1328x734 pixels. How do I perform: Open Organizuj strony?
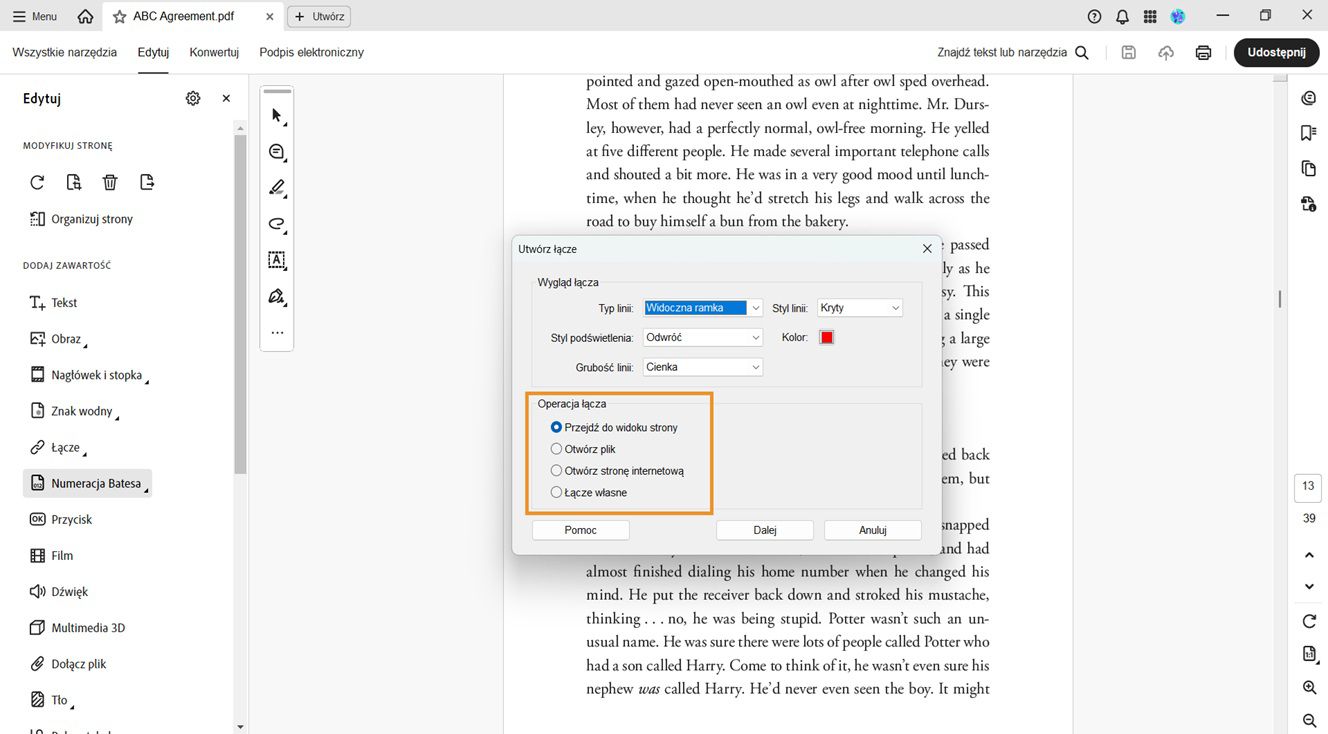click(x=81, y=219)
